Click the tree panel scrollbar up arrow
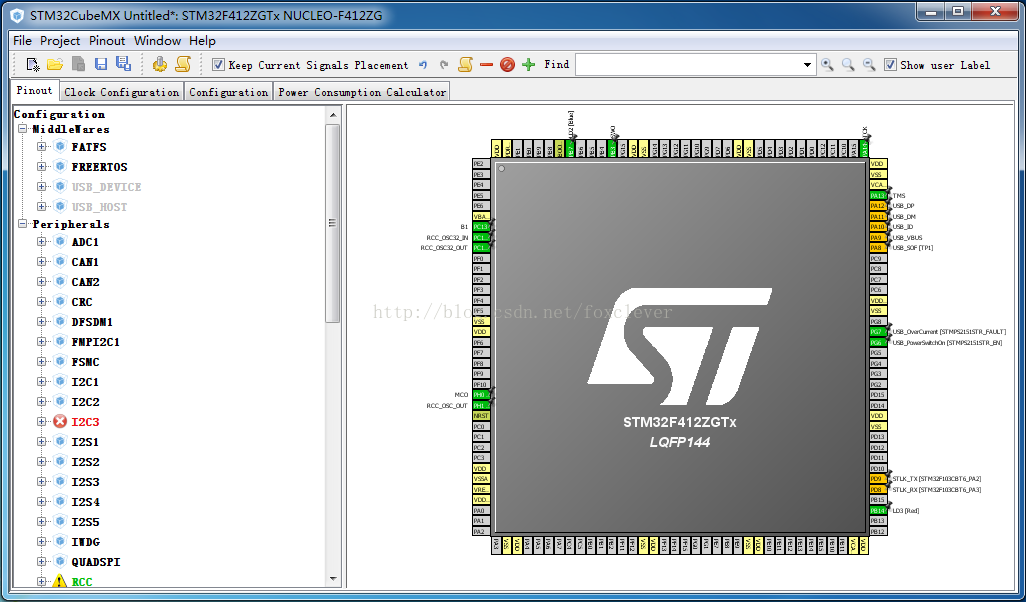 [333, 115]
